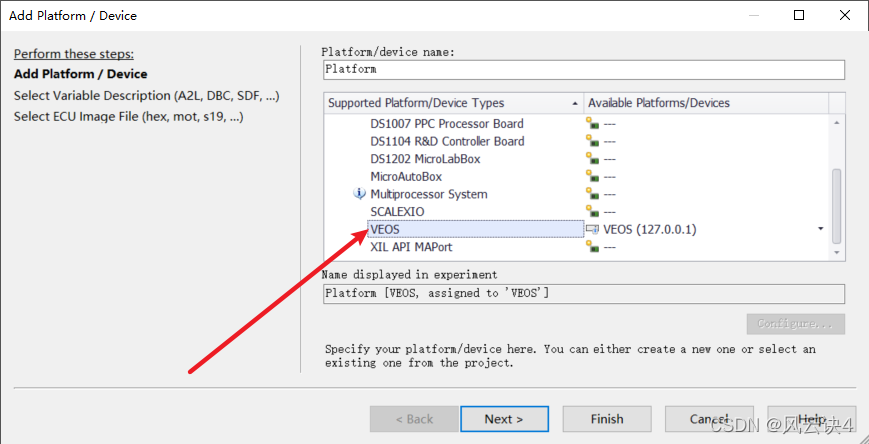The image size is (869, 444).
Task: Click VEOS (127.0.0.1) platform icon
Action: tap(592, 229)
